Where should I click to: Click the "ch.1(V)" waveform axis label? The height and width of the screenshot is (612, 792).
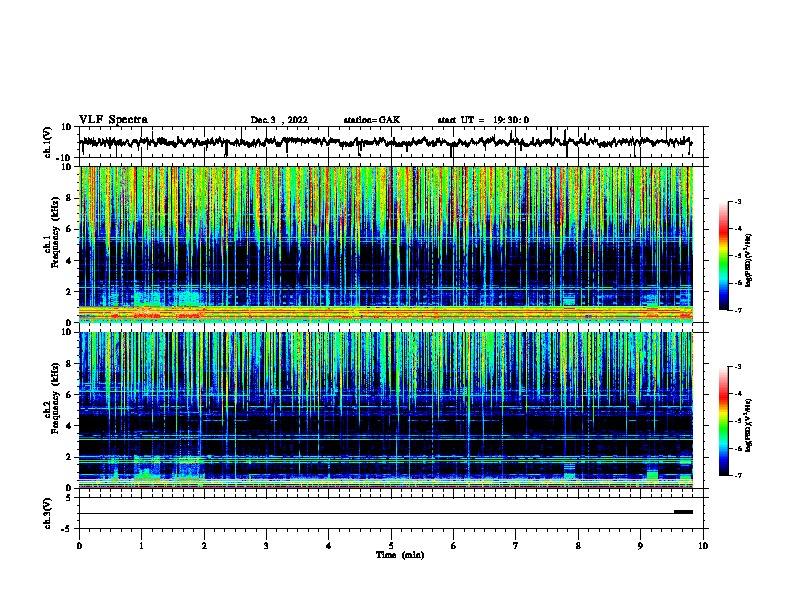(x=48, y=142)
